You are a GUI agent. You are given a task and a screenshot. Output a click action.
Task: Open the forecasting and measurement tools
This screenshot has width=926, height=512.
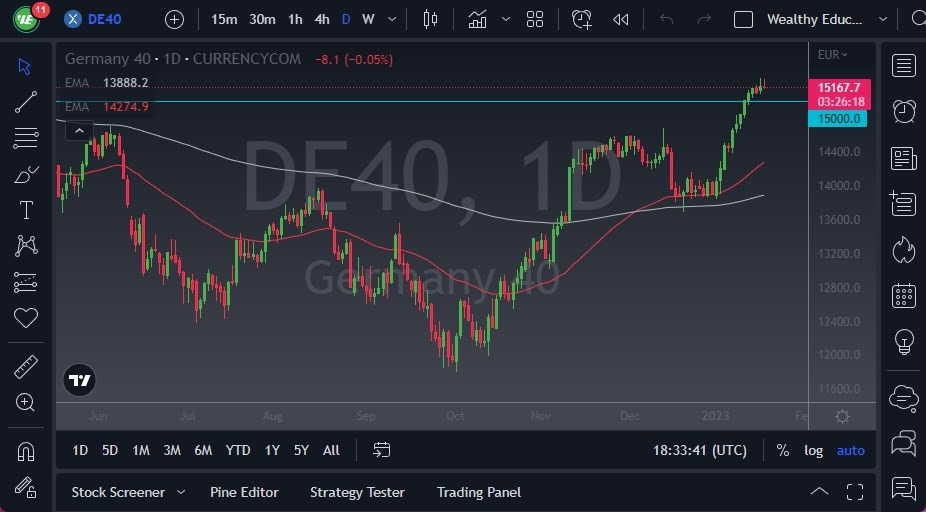click(25, 282)
